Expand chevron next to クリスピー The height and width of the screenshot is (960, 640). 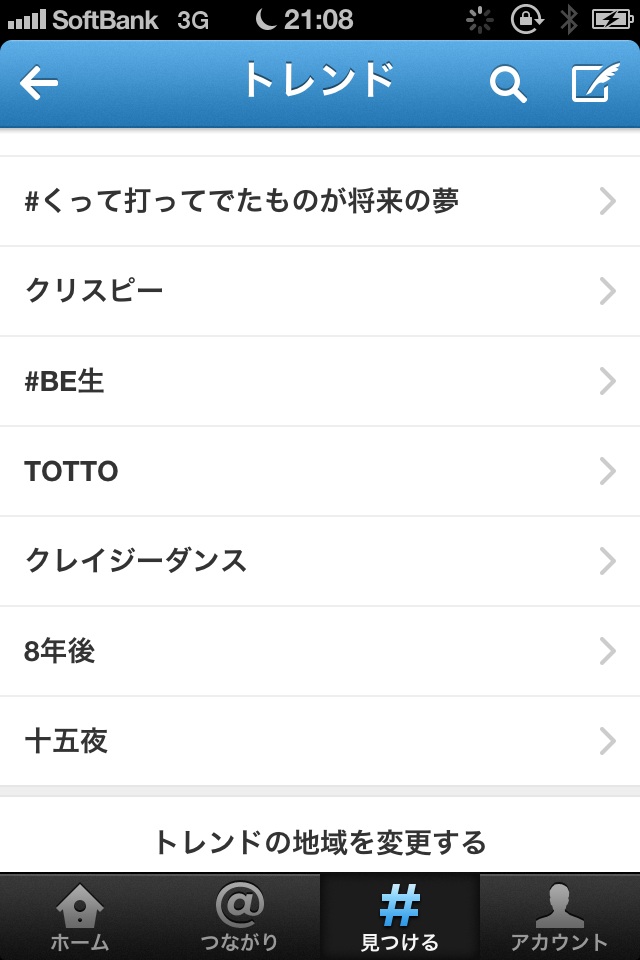tap(607, 291)
